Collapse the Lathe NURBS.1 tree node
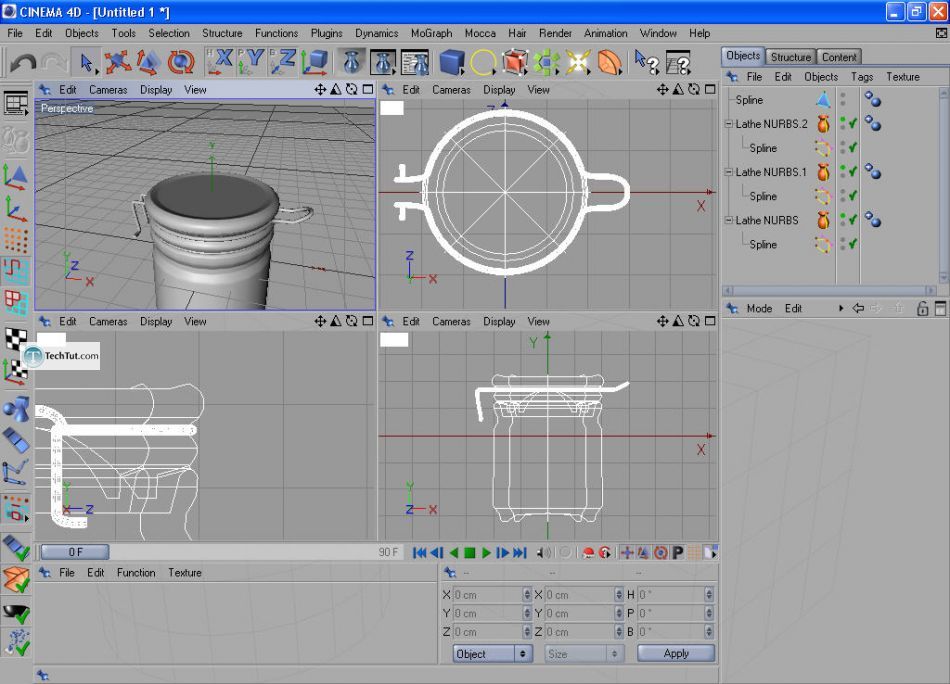950x684 pixels. [729, 172]
